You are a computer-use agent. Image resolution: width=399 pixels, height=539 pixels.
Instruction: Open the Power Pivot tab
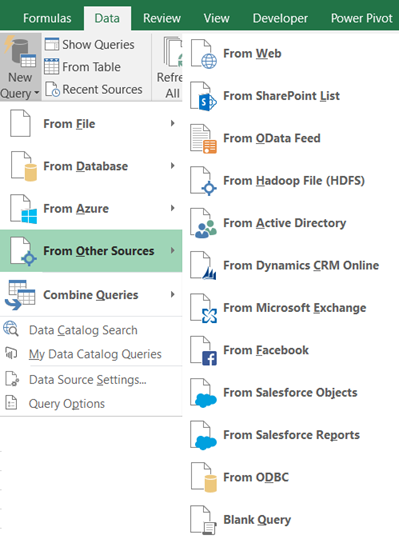pyautogui.click(x=362, y=18)
